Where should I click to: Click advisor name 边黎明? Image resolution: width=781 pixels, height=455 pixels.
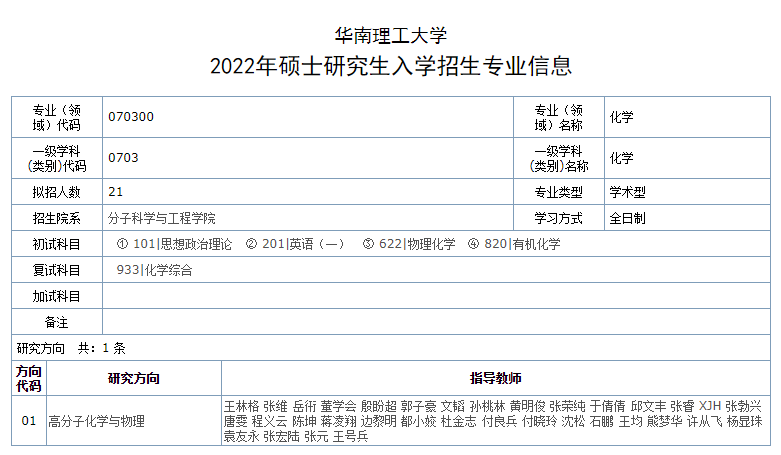click(379, 422)
